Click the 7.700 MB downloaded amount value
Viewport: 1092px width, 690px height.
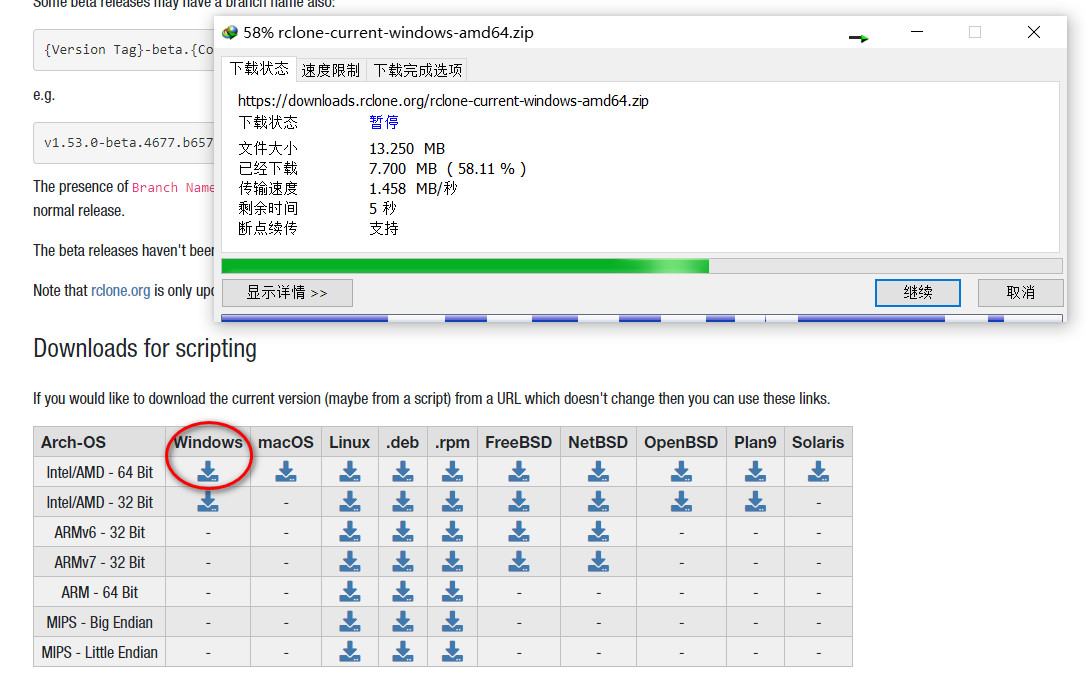pyautogui.click(x=448, y=168)
